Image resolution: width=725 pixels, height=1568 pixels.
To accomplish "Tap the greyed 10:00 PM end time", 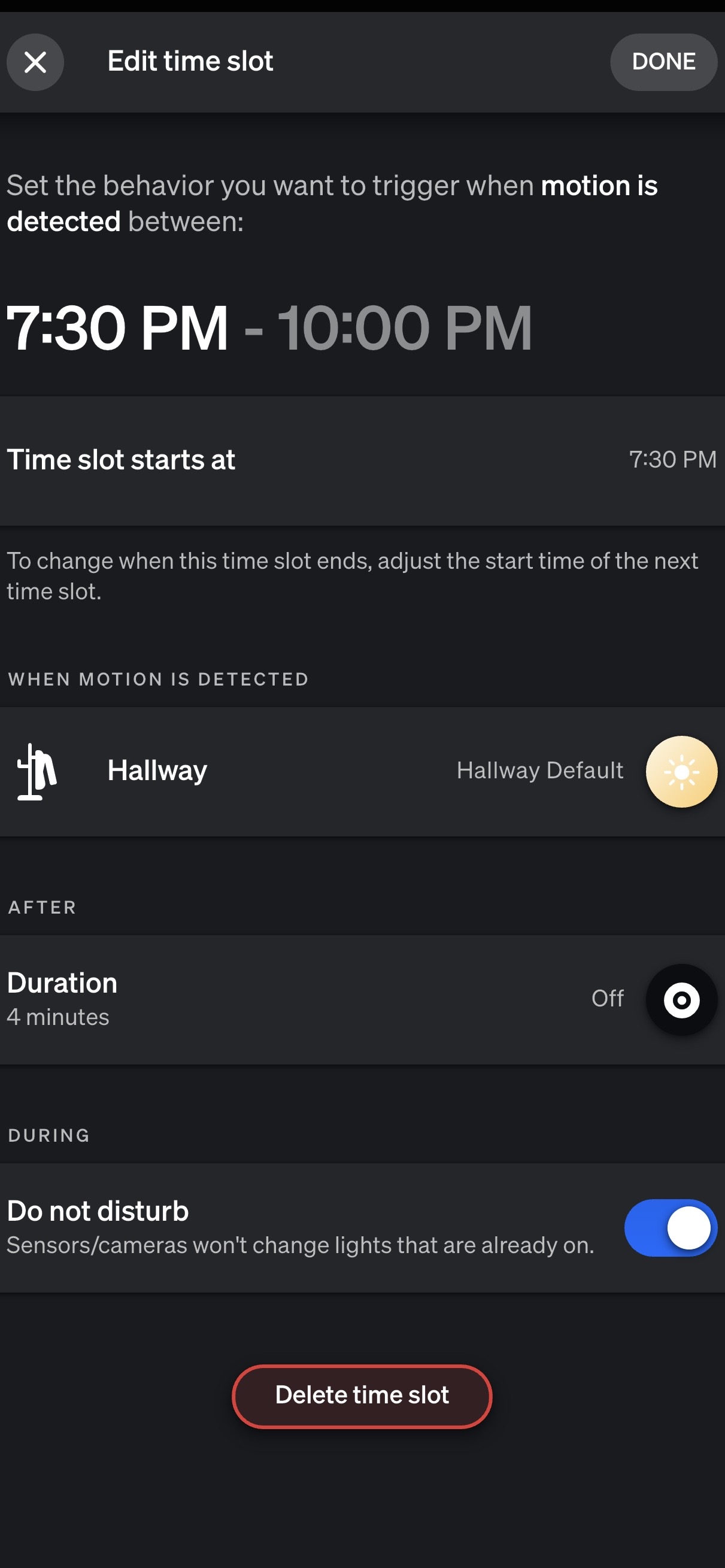I will (x=405, y=327).
